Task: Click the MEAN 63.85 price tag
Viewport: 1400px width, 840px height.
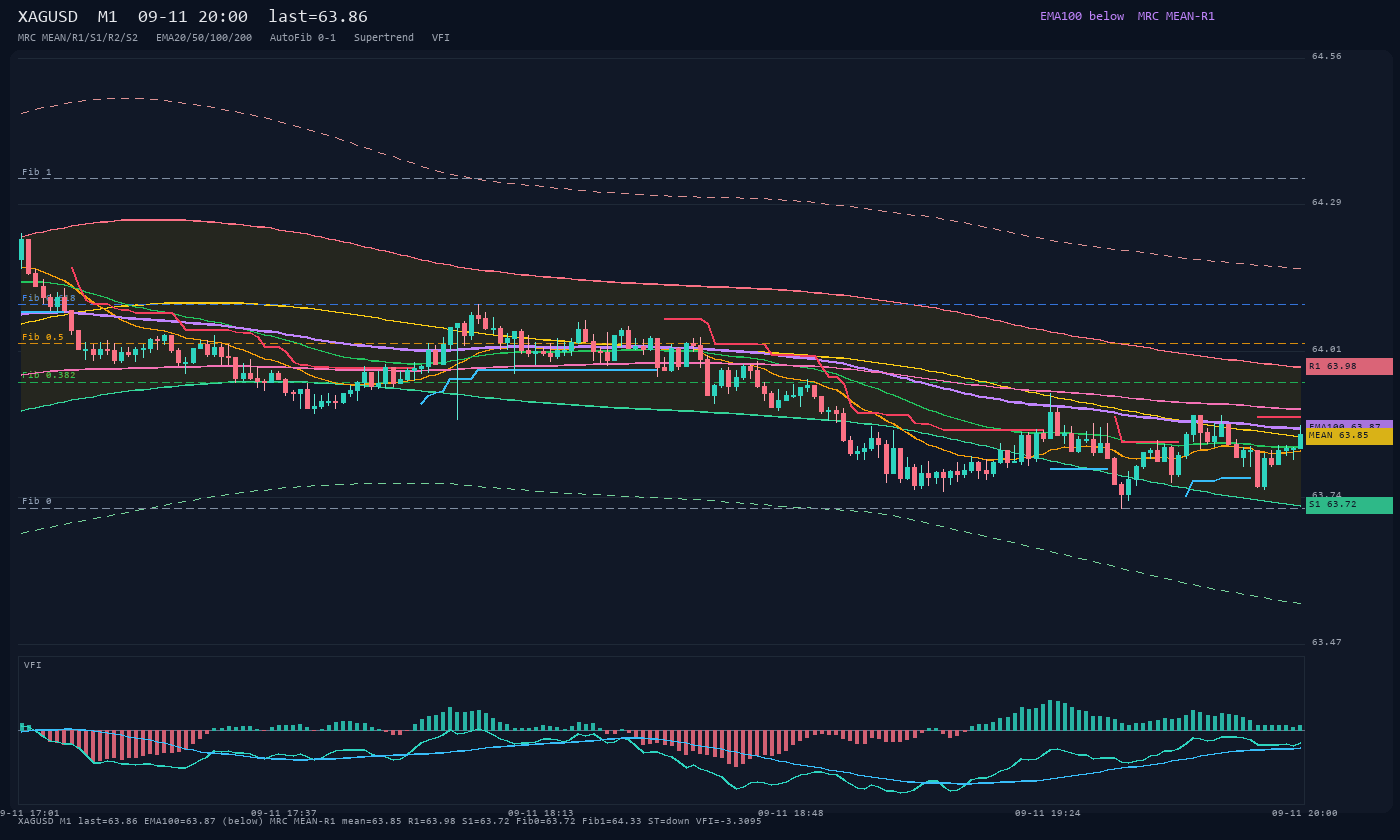Action: [x=1349, y=436]
